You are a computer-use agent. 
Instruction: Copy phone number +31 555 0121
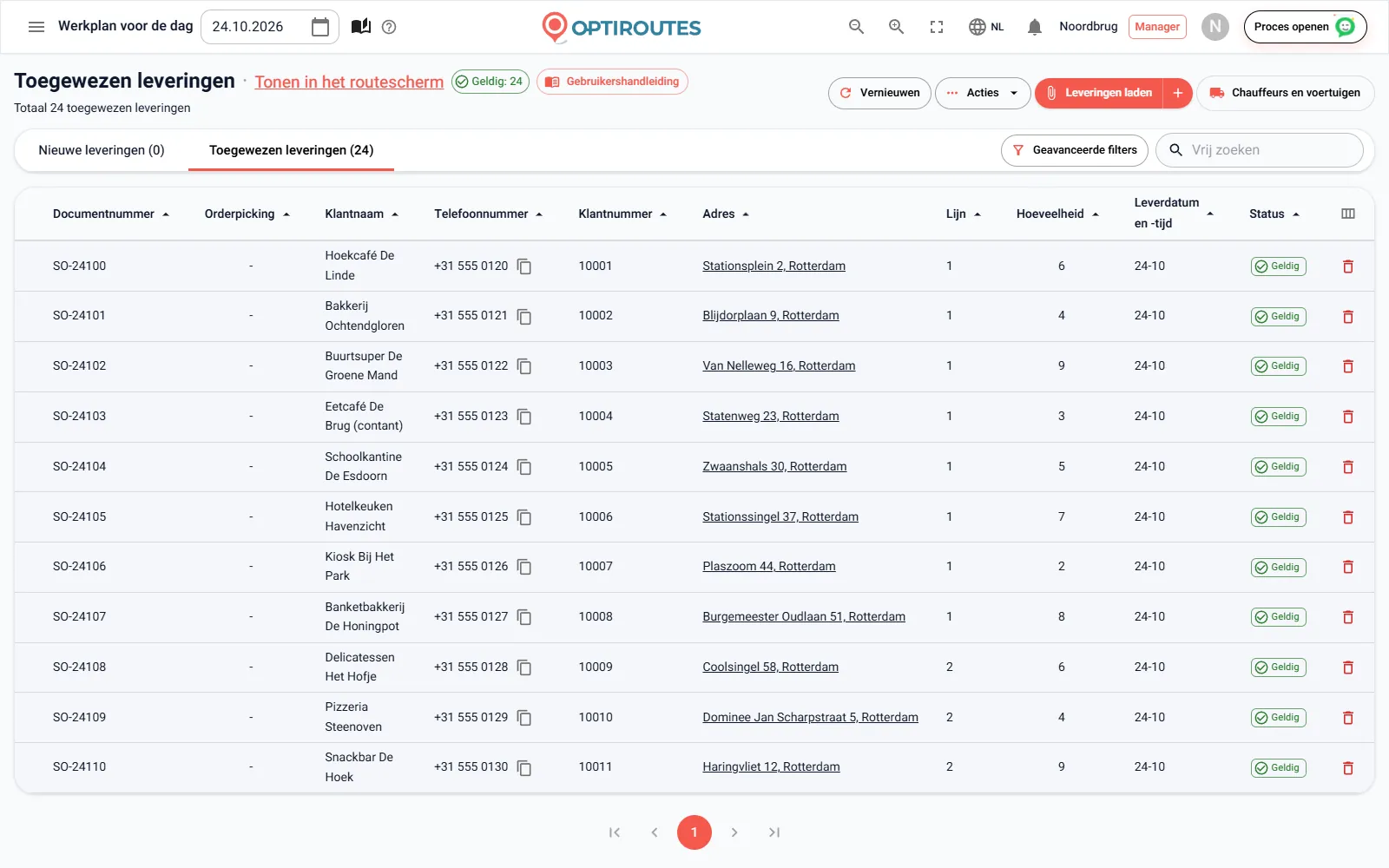pyautogui.click(x=524, y=317)
